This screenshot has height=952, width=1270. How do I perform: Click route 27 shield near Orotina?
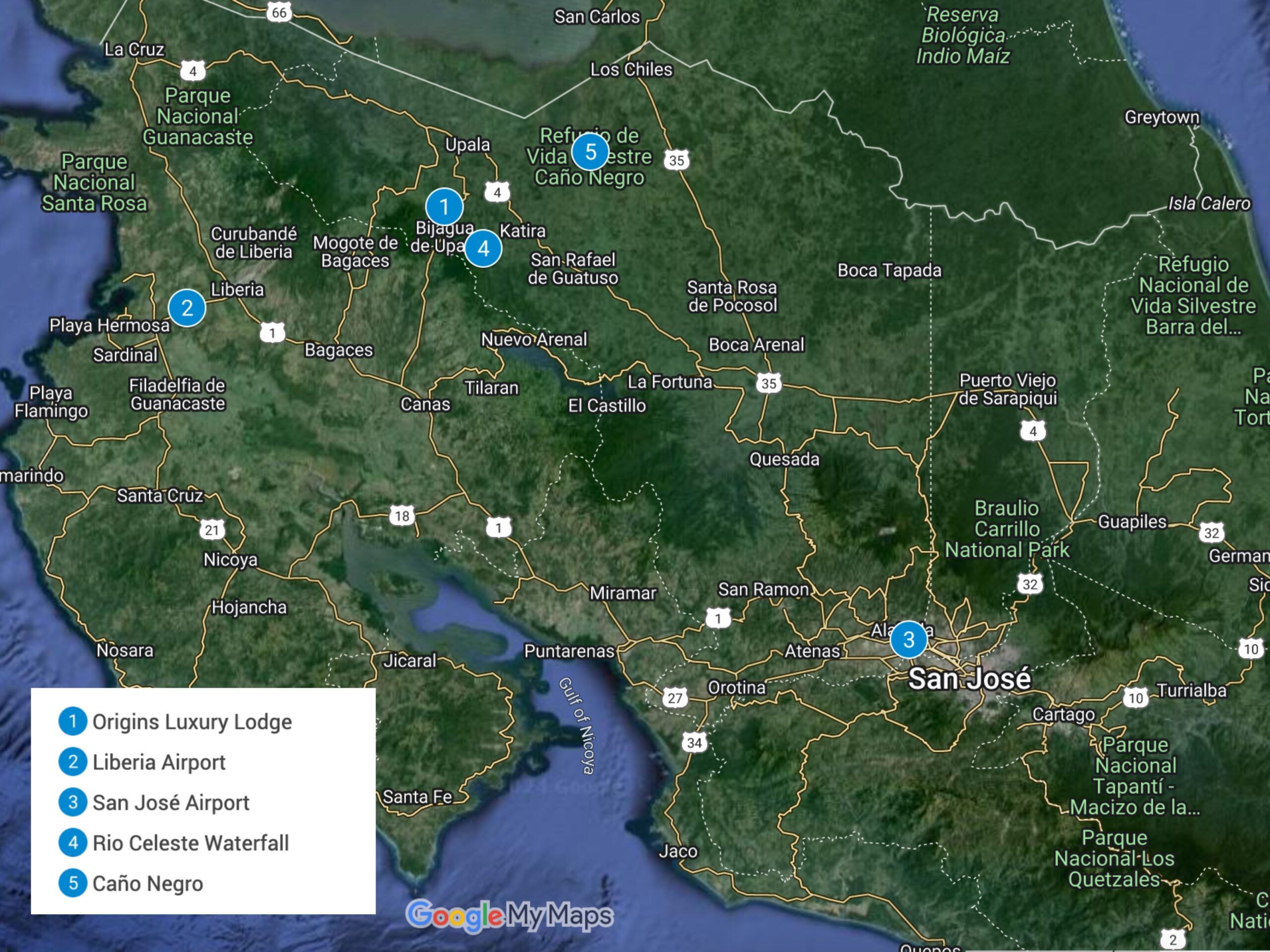coord(675,698)
